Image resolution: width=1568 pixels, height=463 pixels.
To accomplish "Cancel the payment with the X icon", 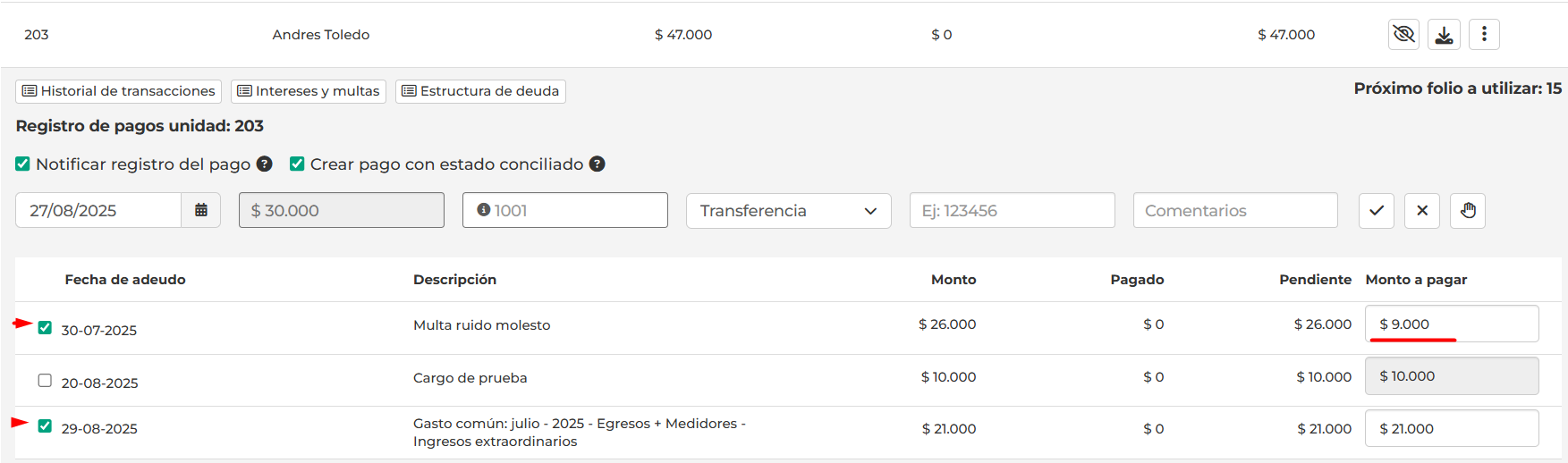I will (1422, 211).
